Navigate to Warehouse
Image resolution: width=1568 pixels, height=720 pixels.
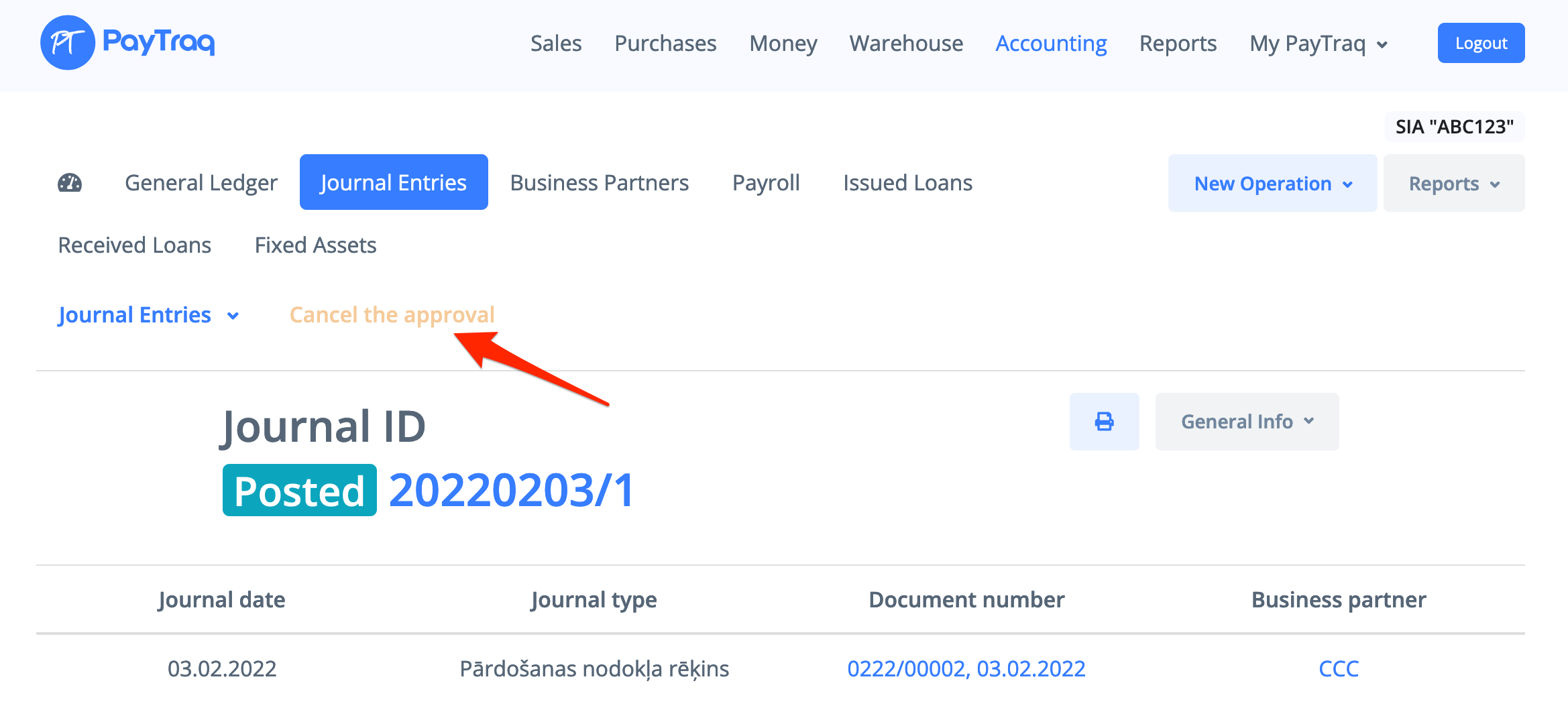point(906,44)
